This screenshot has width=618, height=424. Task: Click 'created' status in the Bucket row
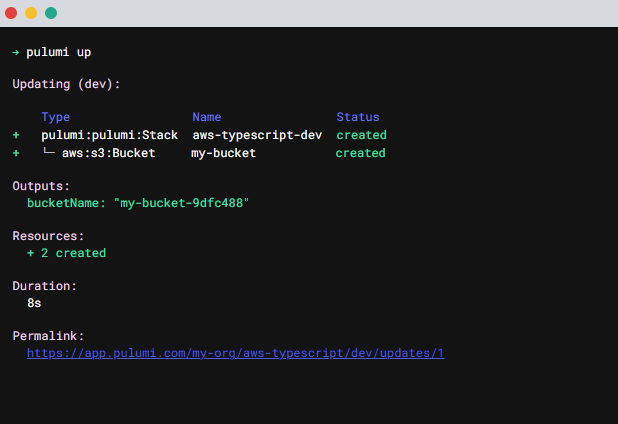click(361, 153)
